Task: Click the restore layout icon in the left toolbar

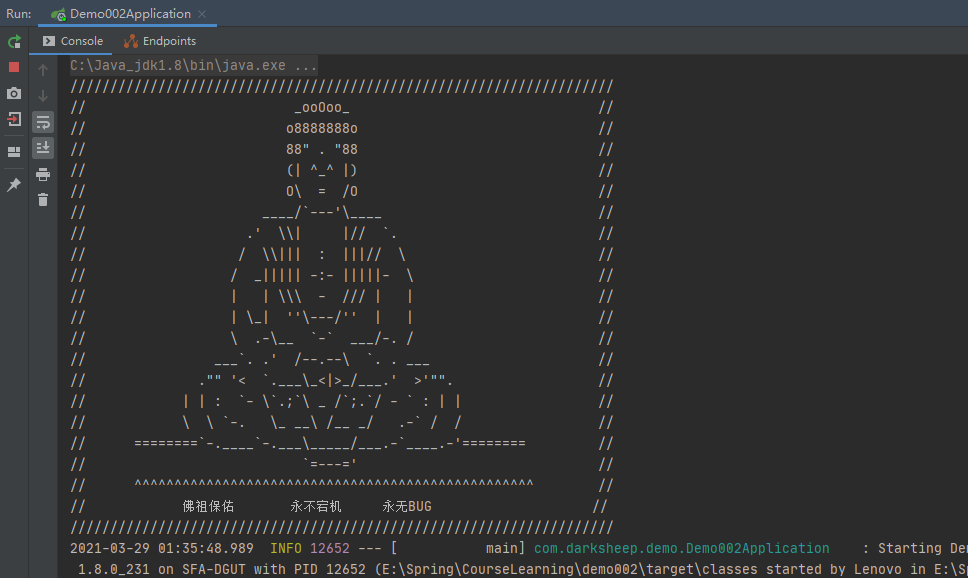Action: tap(14, 152)
